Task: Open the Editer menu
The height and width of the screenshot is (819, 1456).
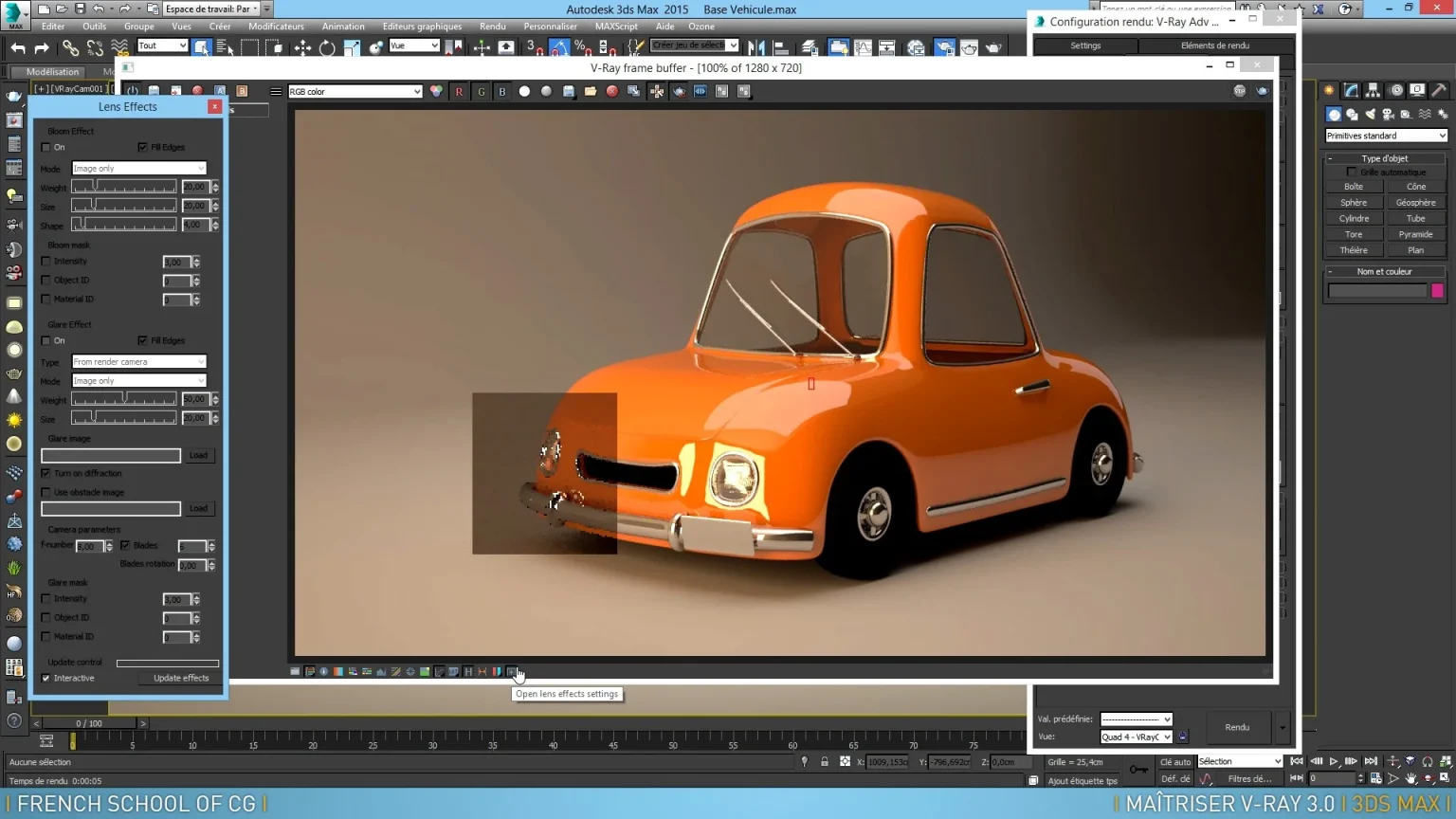Action: point(53,27)
